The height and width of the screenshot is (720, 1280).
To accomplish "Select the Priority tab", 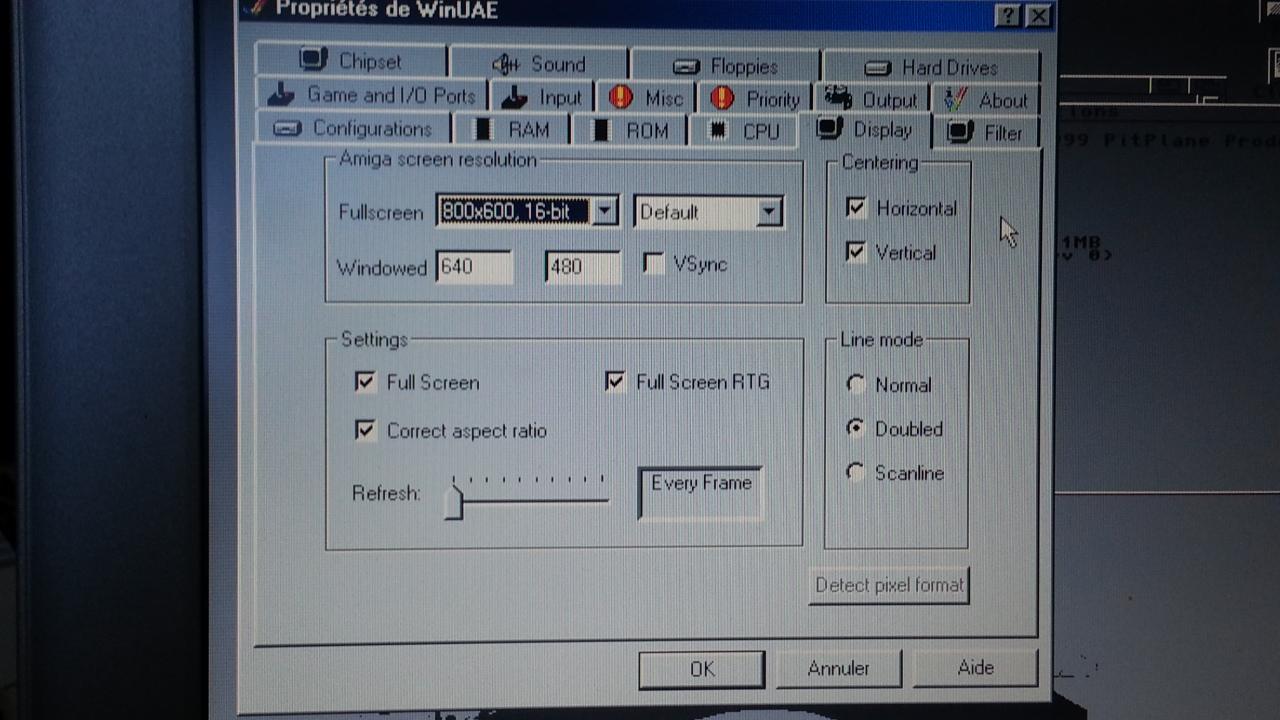I will click(x=754, y=99).
